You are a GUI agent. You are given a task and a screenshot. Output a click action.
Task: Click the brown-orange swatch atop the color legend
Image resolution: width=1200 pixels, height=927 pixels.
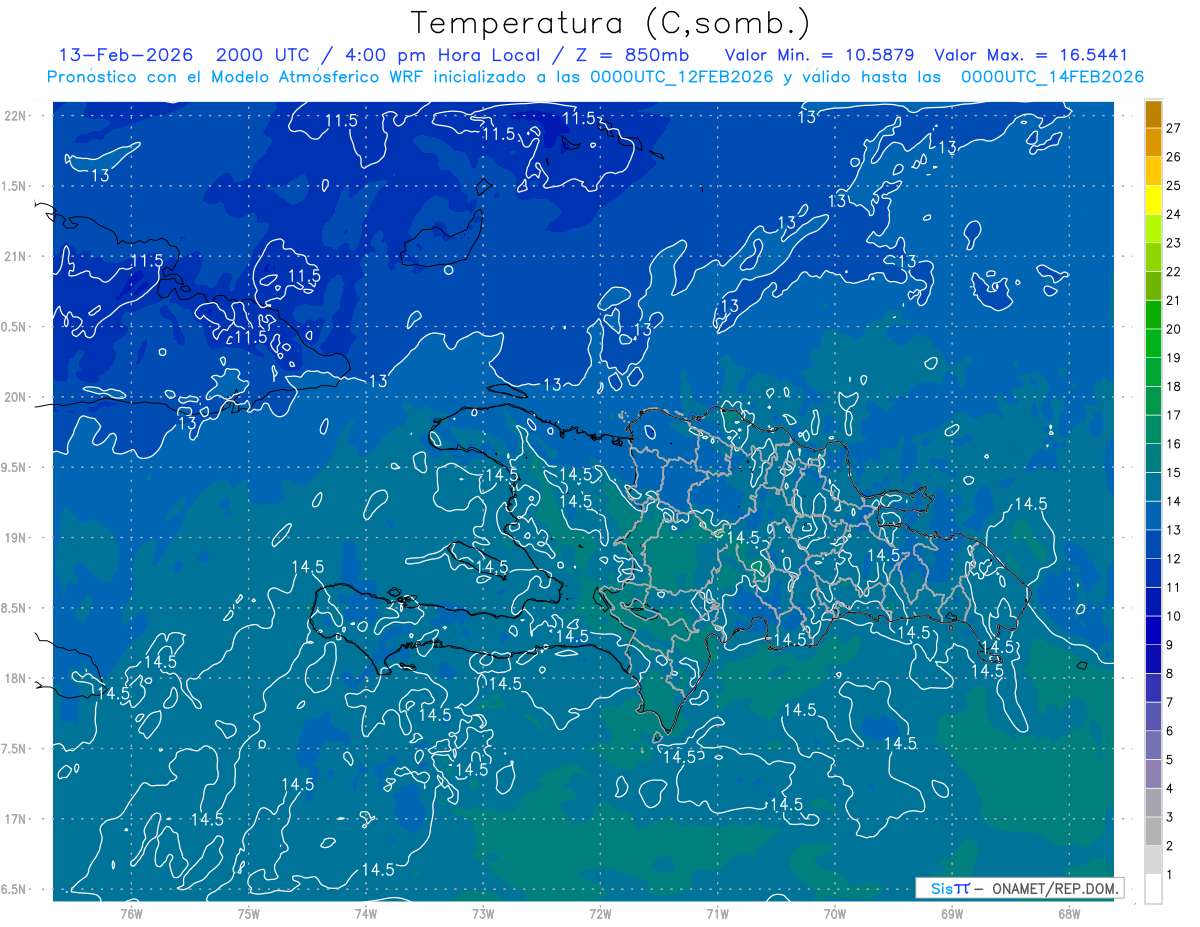pyautogui.click(x=1153, y=114)
